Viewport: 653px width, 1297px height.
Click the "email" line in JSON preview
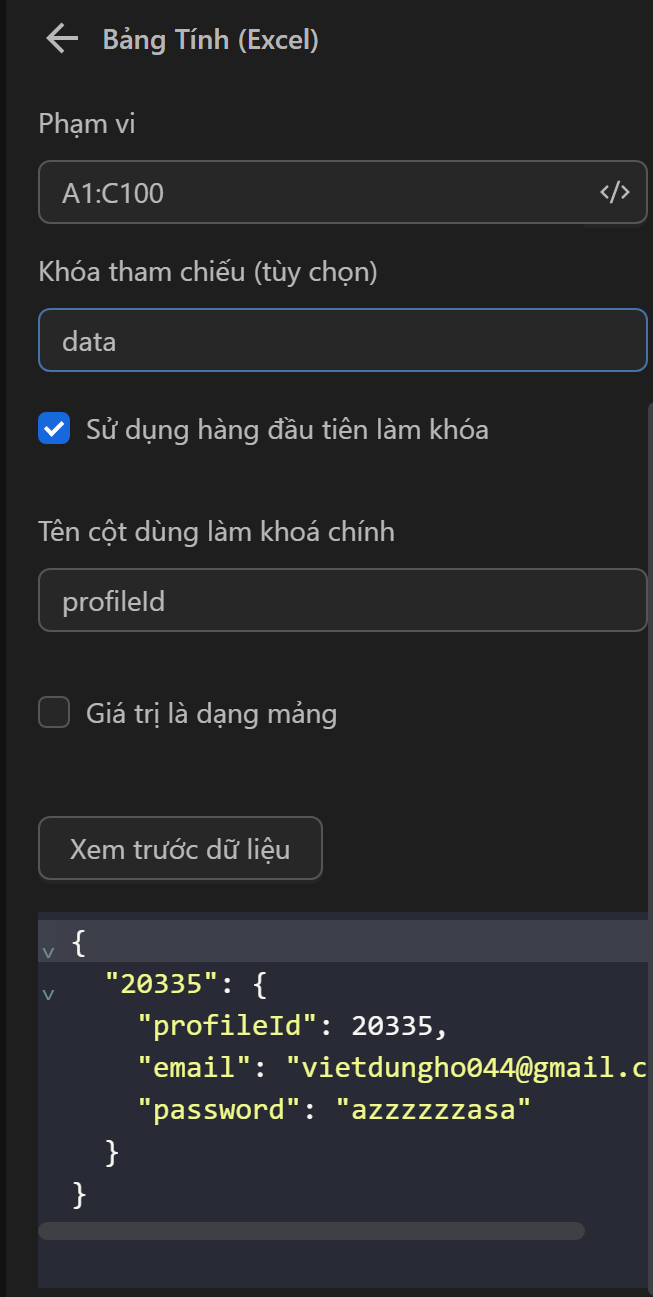(390, 1067)
